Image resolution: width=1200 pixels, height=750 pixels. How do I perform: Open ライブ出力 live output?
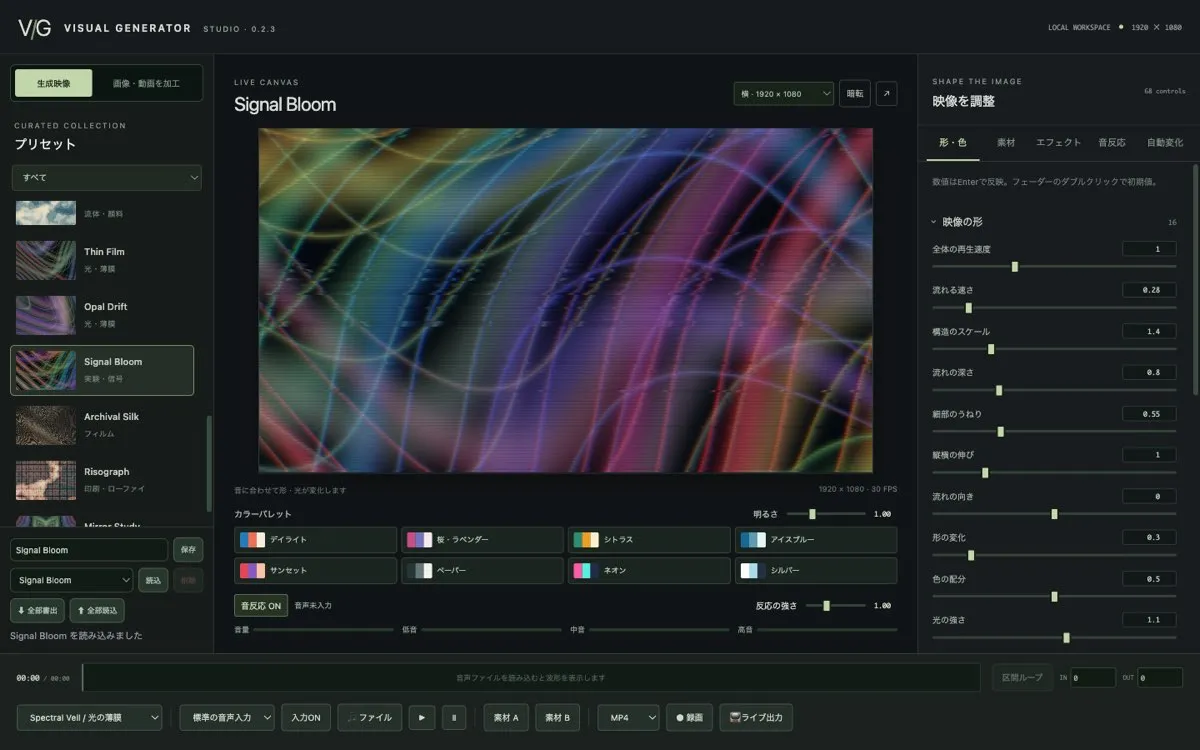[756, 717]
